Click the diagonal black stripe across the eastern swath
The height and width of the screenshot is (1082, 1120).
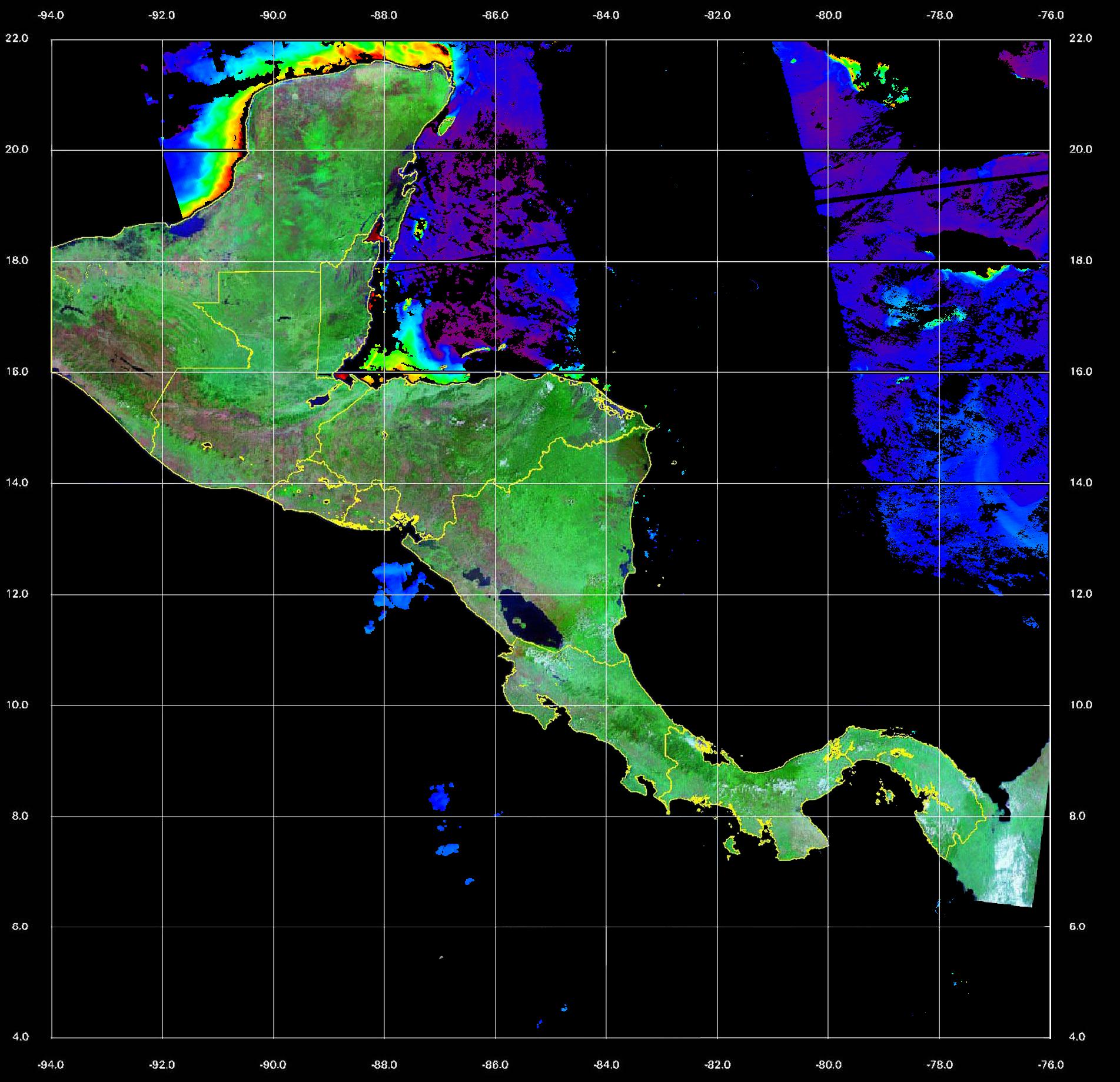tap(930, 187)
